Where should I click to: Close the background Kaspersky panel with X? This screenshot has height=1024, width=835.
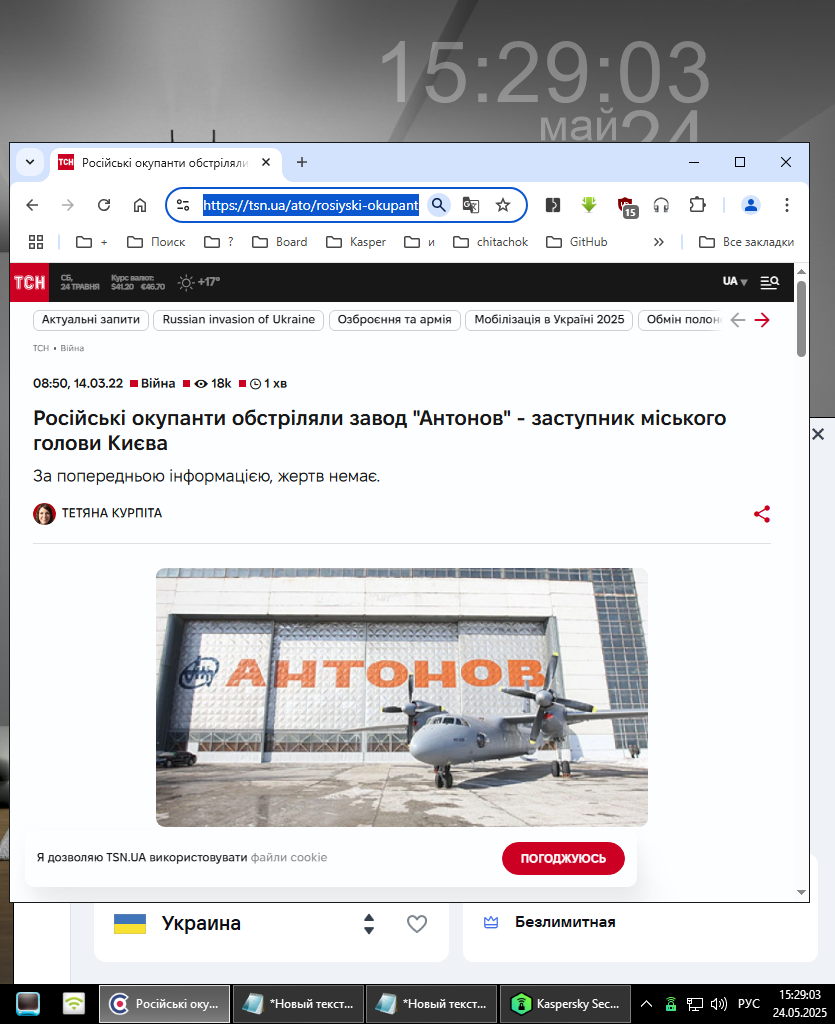click(818, 434)
